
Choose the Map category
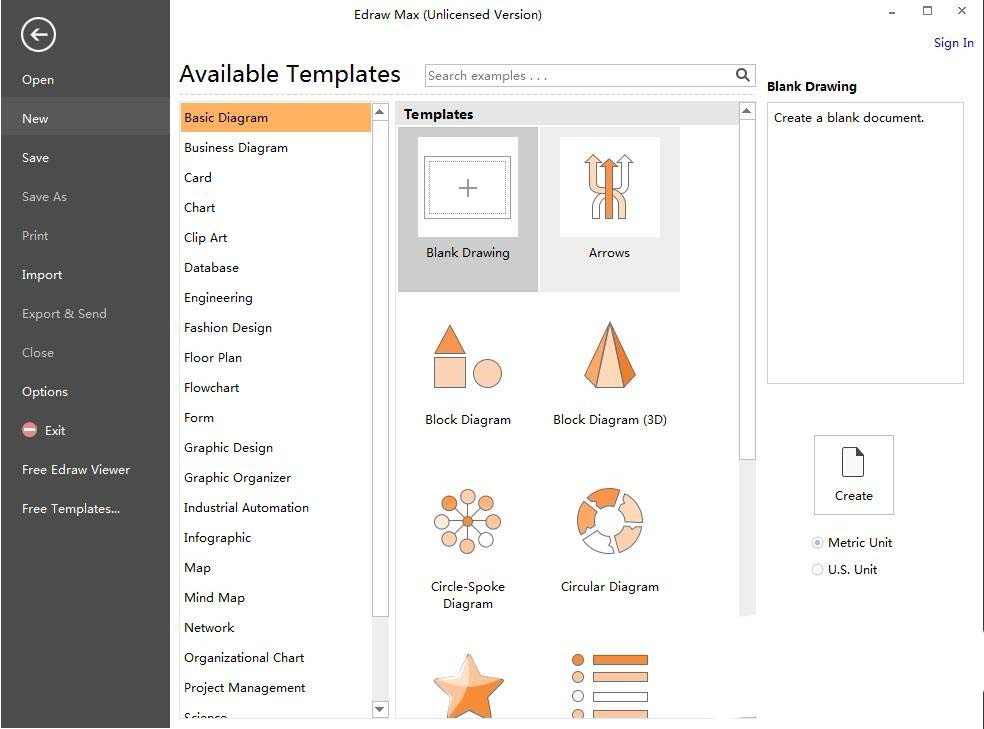click(x=197, y=568)
